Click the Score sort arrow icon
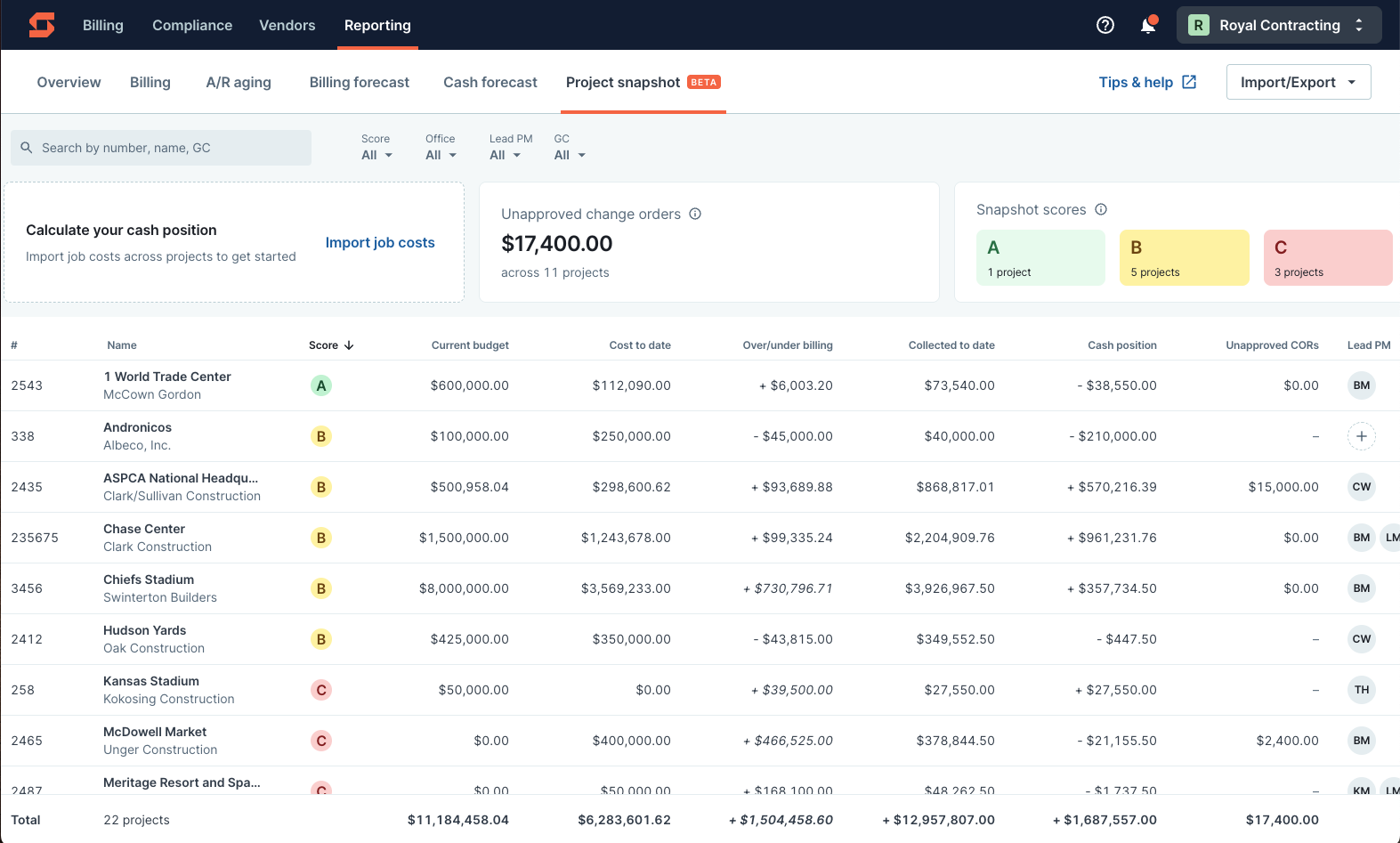 click(x=349, y=345)
